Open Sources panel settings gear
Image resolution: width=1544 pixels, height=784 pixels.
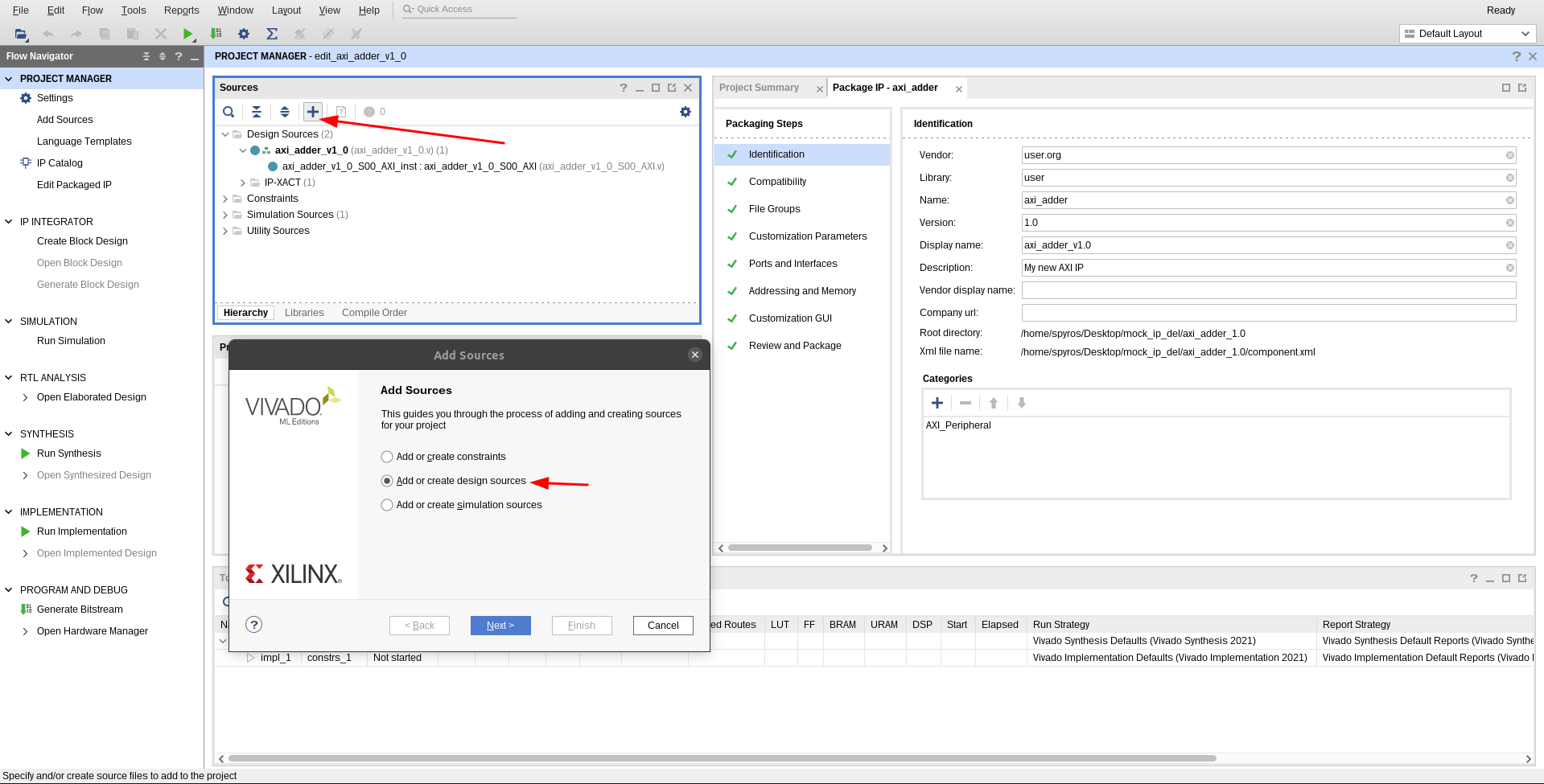pyautogui.click(x=685, y=112)
